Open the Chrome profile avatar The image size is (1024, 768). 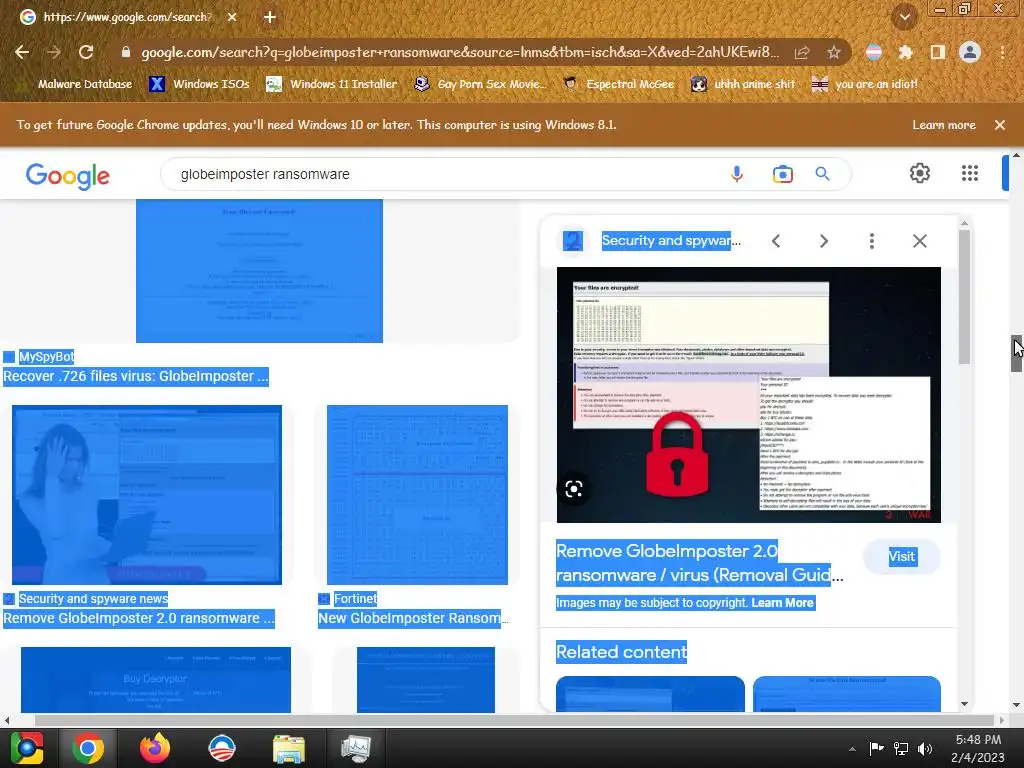click(x=970, y=52)
